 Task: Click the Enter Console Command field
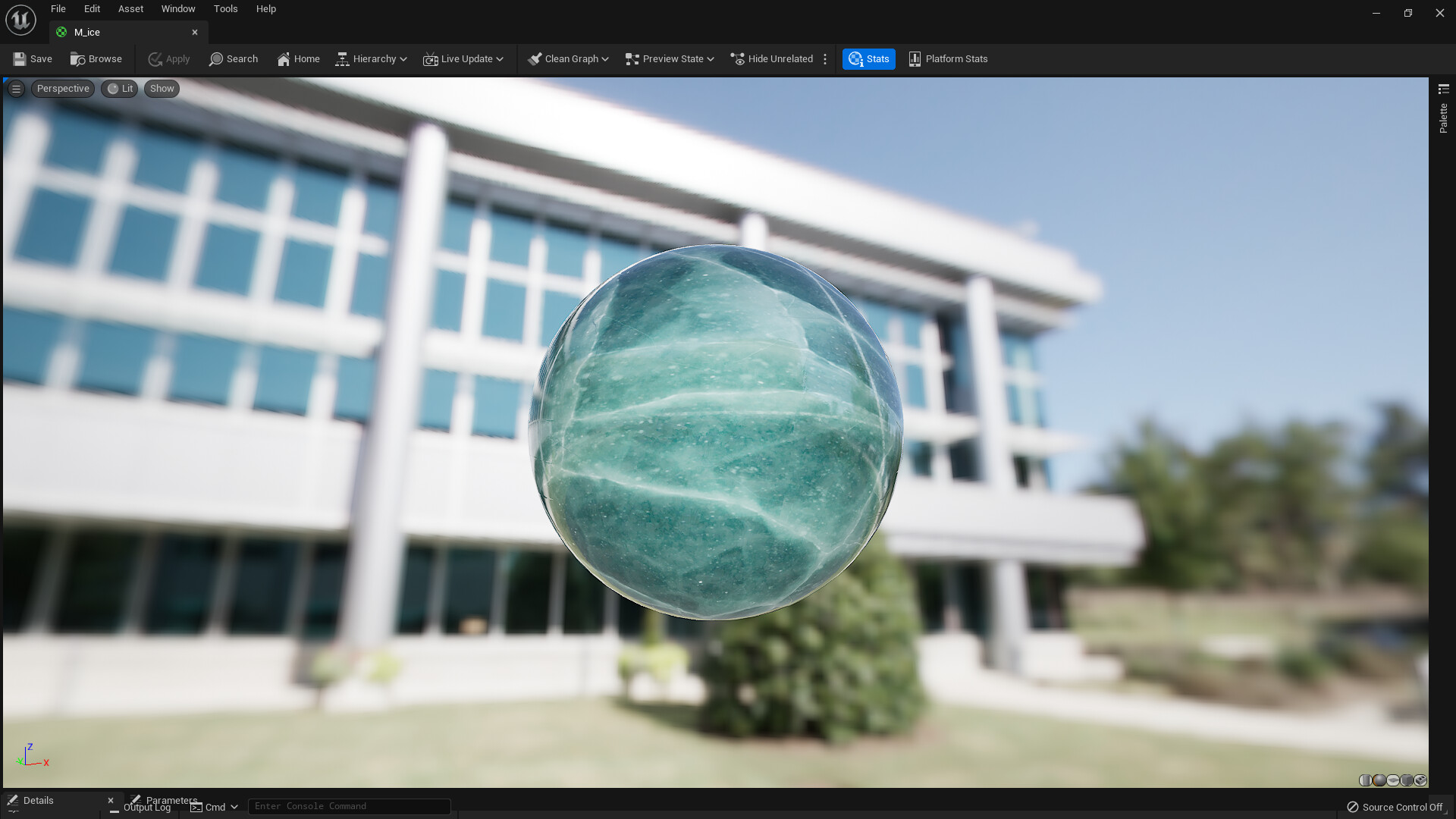coord(349,806)
